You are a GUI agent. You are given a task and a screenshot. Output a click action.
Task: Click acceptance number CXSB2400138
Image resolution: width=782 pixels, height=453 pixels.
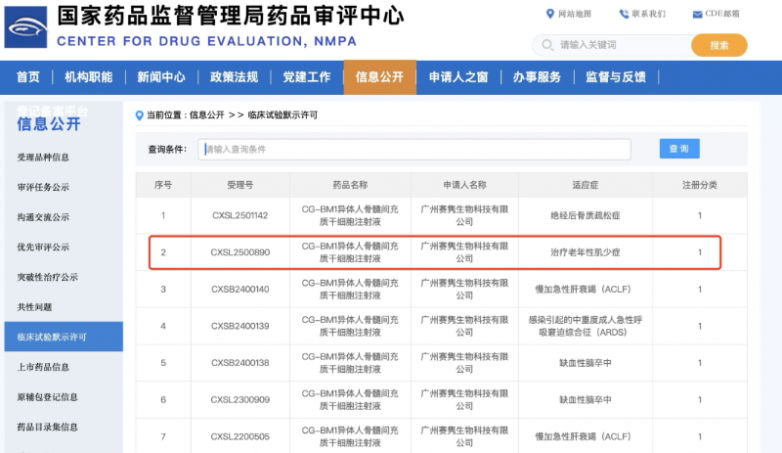coord(240,363)
